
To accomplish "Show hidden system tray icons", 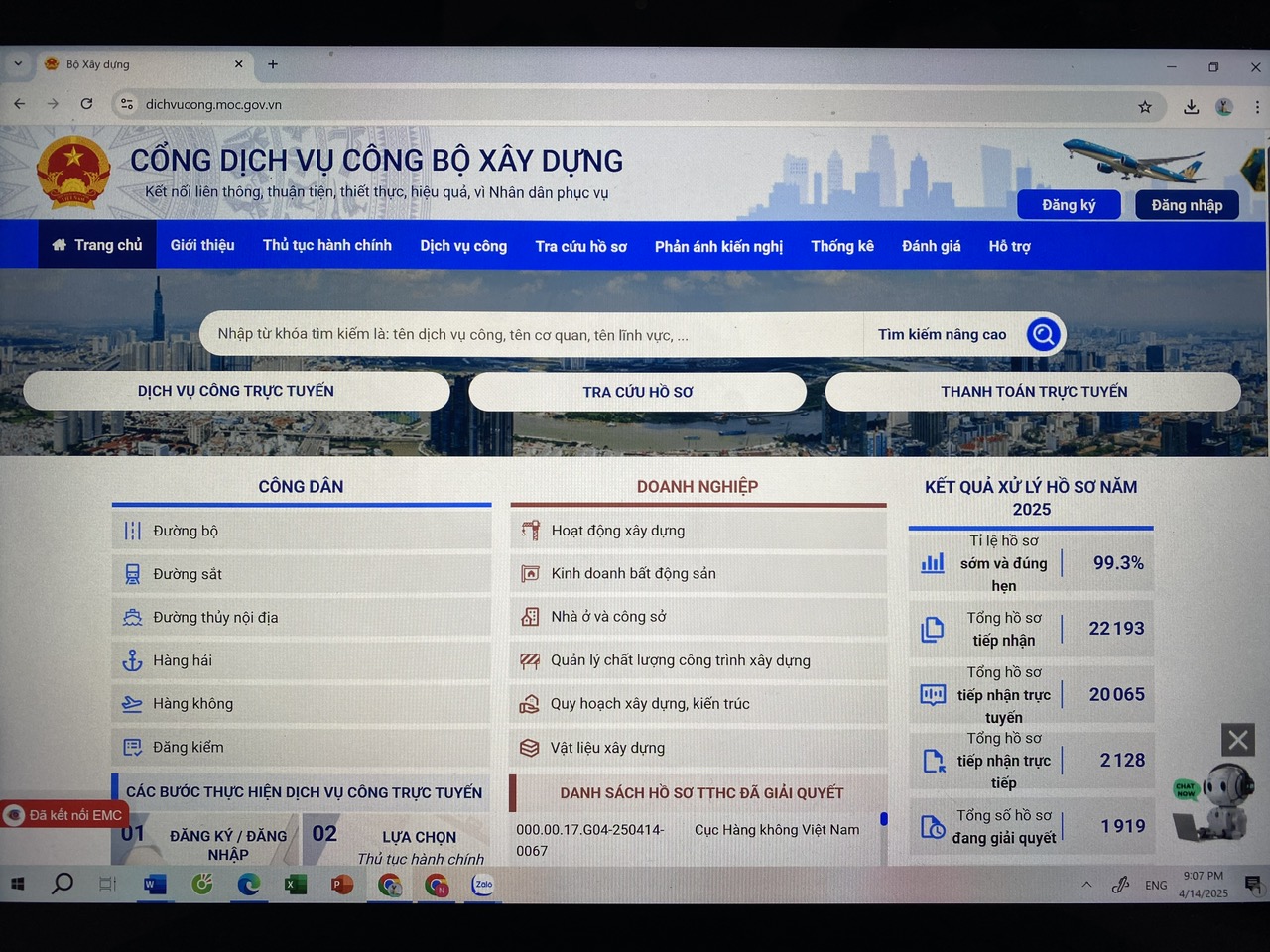I will [x=1086, y=885].
